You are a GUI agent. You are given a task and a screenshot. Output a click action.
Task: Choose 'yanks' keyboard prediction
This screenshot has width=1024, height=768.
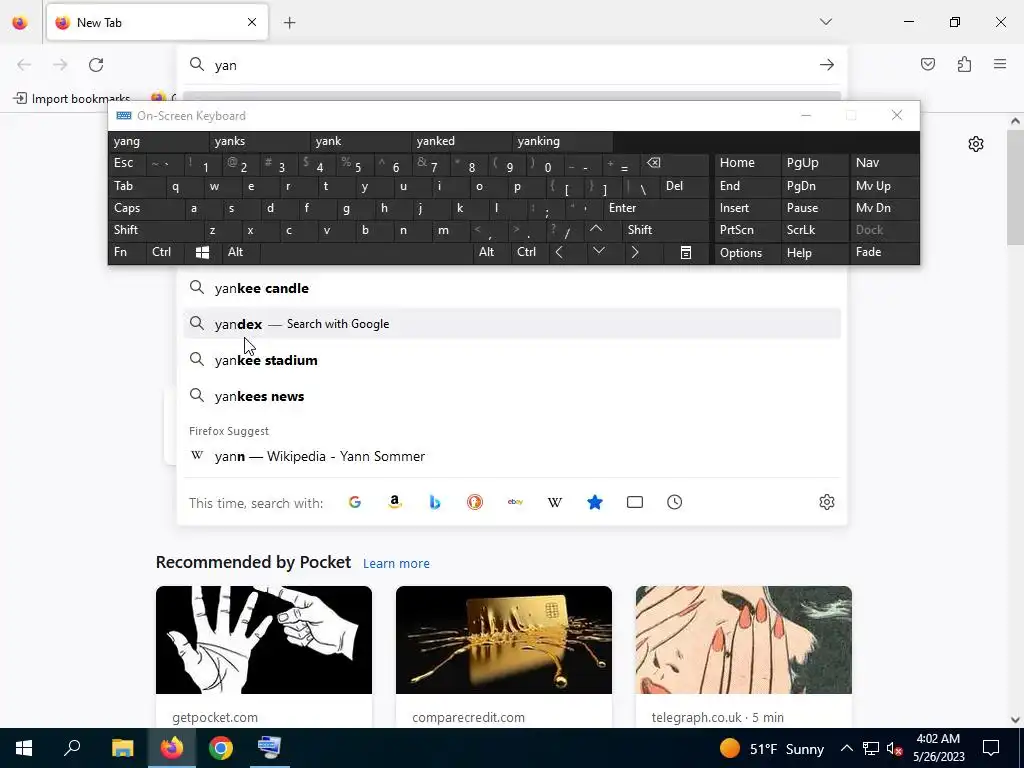tap(260, 141)
